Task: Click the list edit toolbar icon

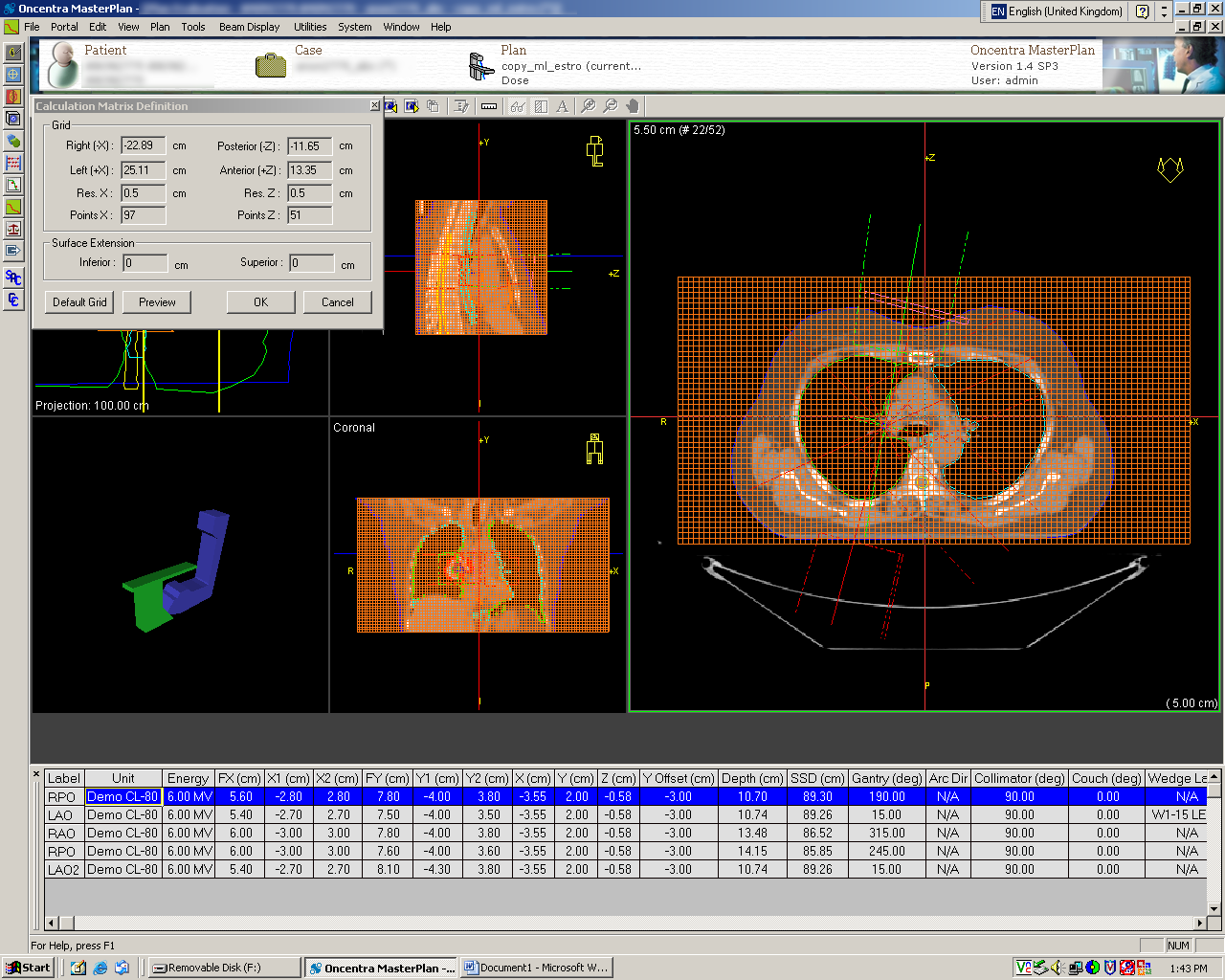Action: pos(461,106)
